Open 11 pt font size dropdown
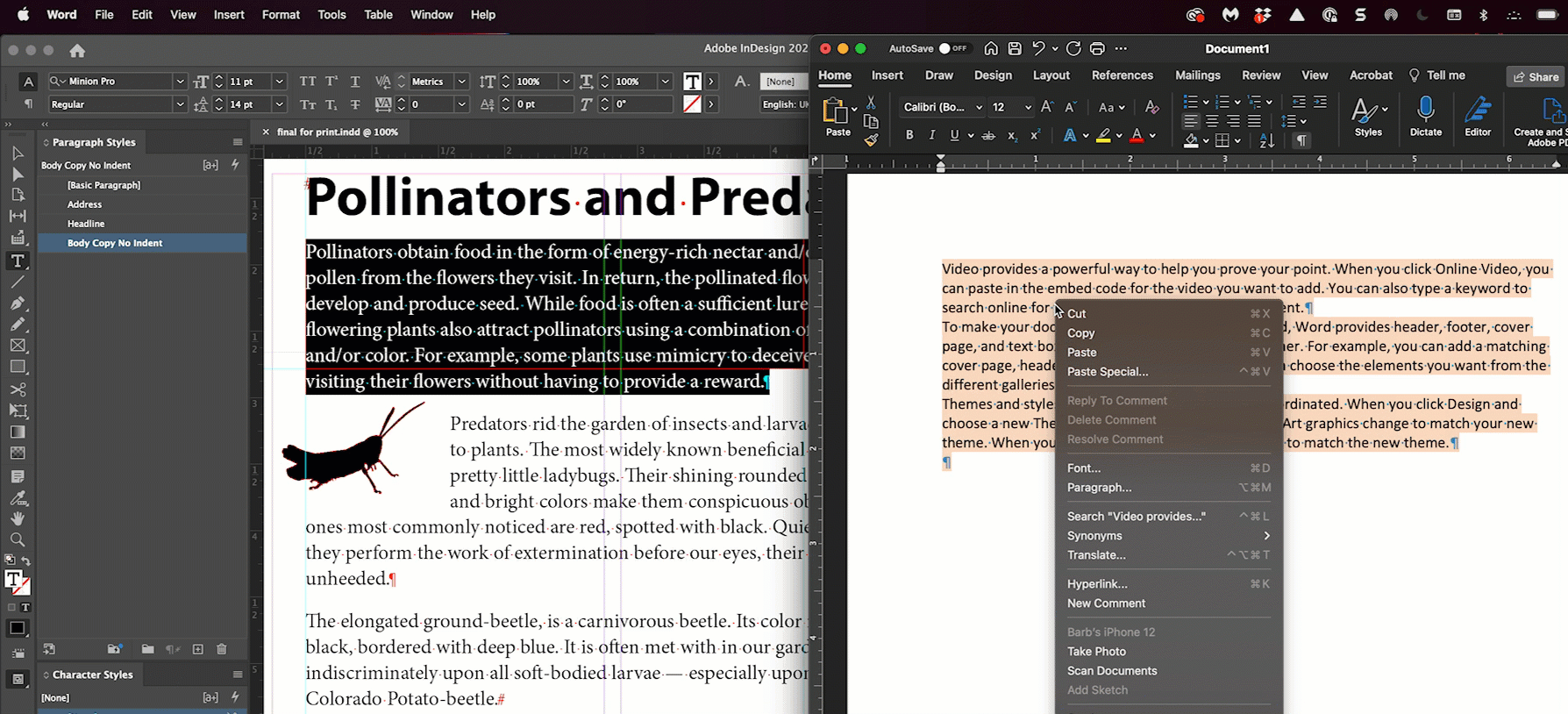 click(x=279, y=82)
